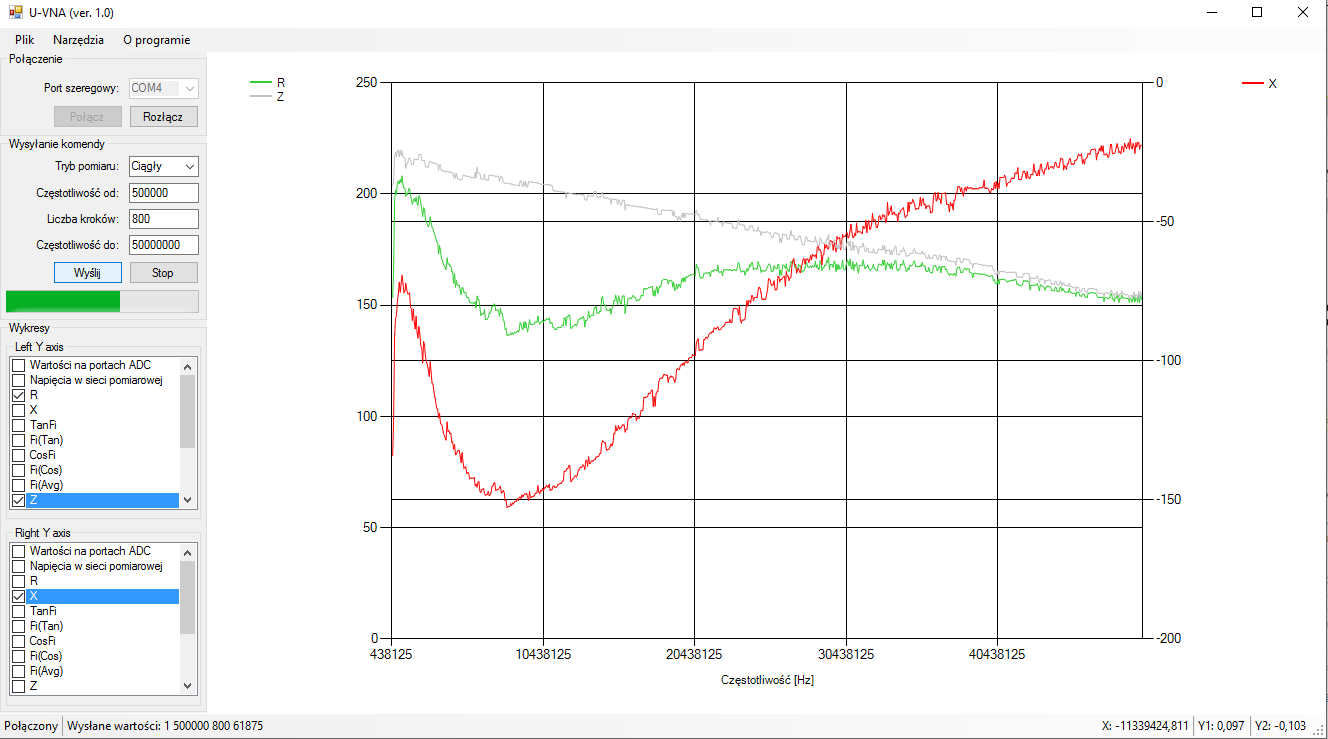The height and width of the screenshot is (739, 1328).
Task: Click the Stop button
Action: tap(163, 273)
